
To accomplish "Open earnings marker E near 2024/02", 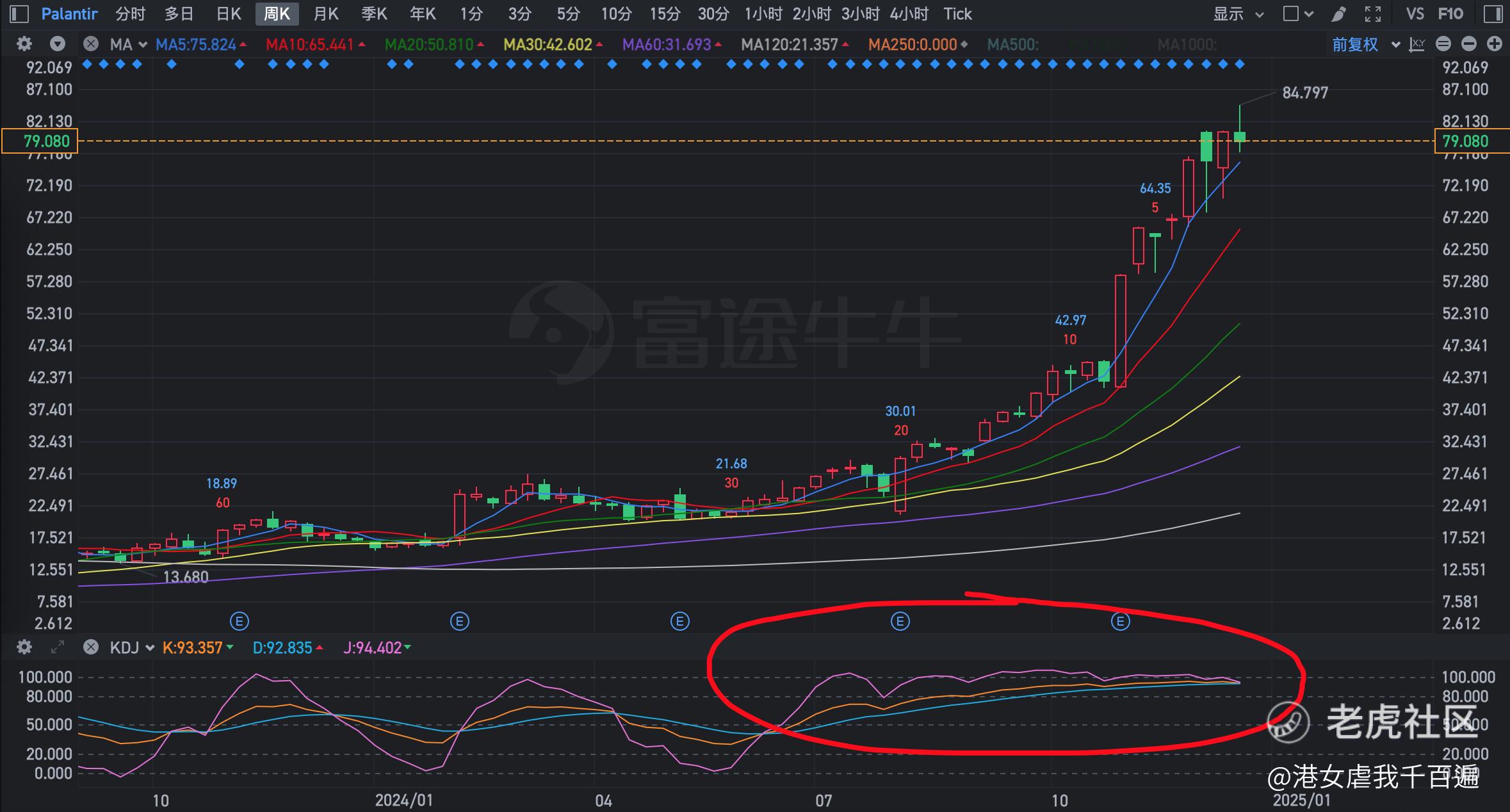I will [459, 621].
